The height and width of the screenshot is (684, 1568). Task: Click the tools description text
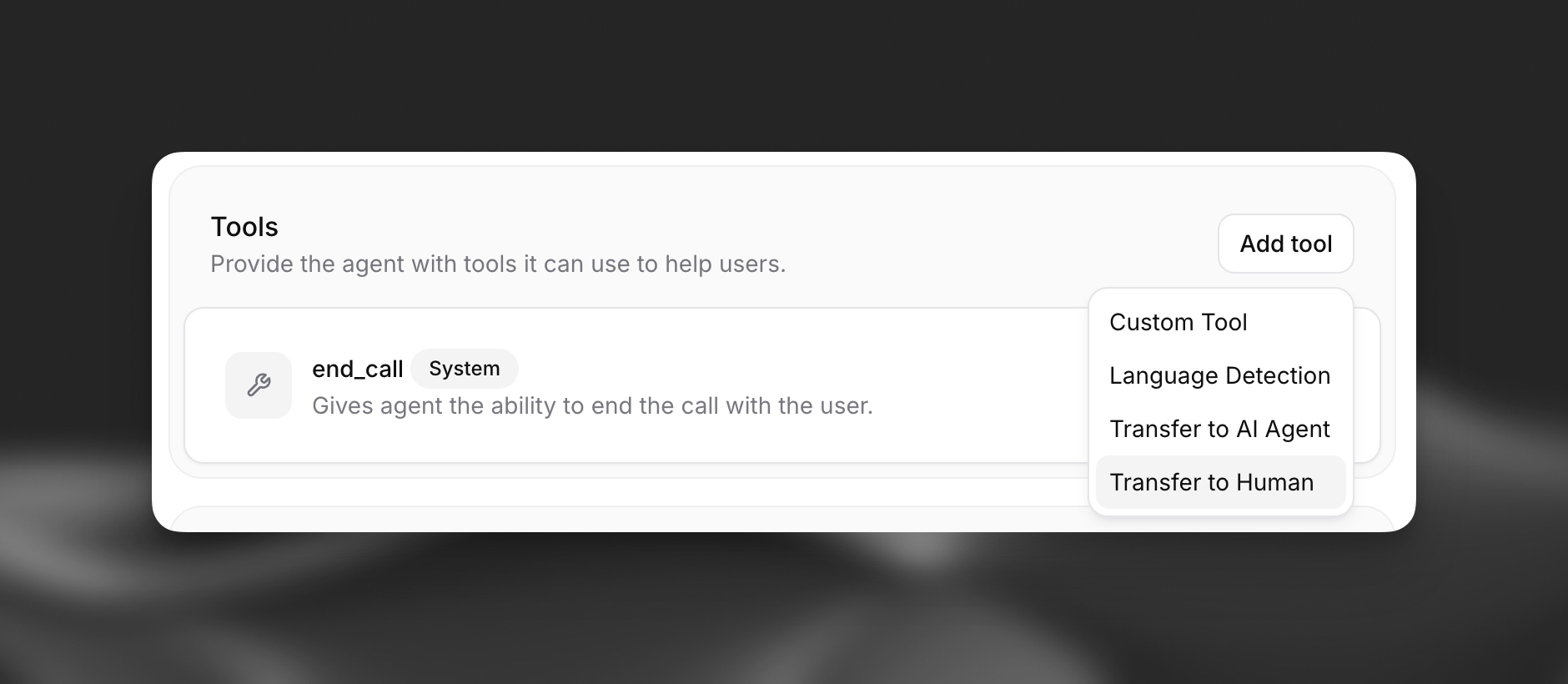[498, 264]
